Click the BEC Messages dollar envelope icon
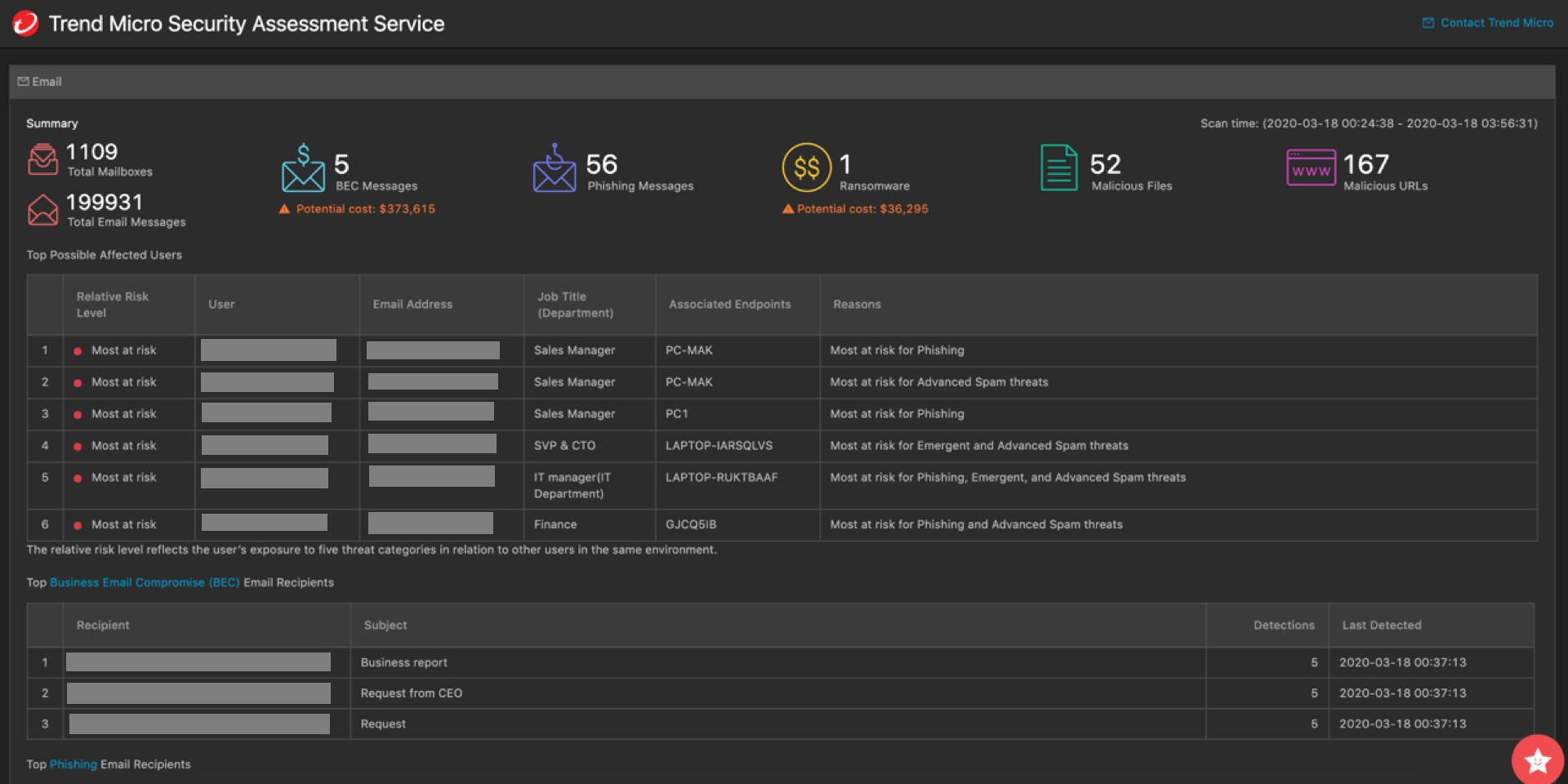The height and width of the screenshot is (784, 1568). tap(303, 168)
